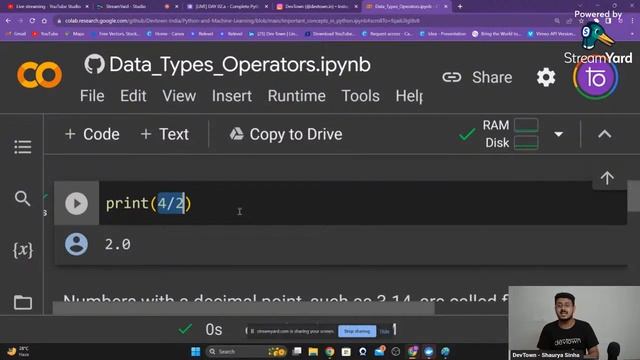Open the Edit menu

(x=133, y=96)
